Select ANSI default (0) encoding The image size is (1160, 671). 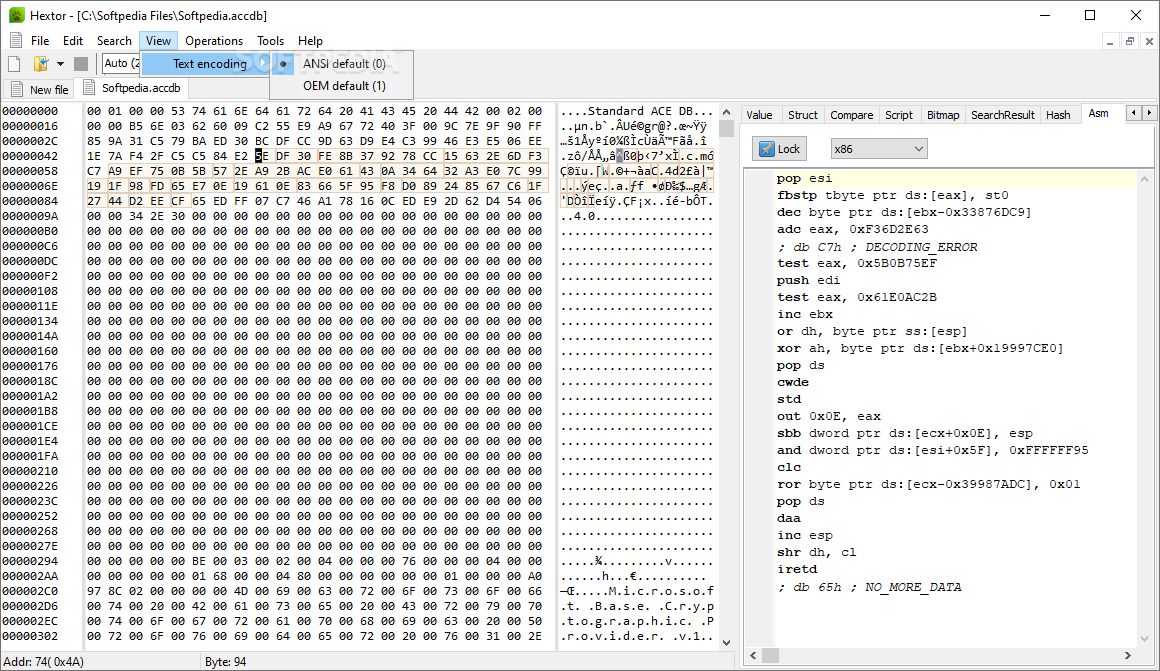(x=341, y=64)
